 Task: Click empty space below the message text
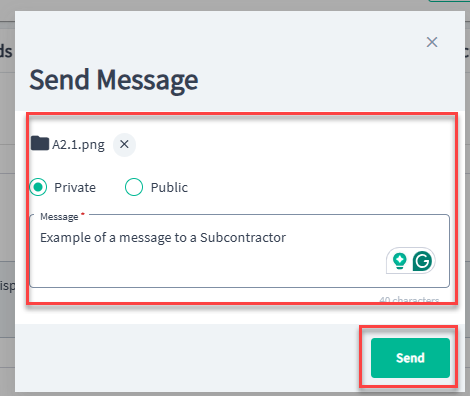[200, 267]
